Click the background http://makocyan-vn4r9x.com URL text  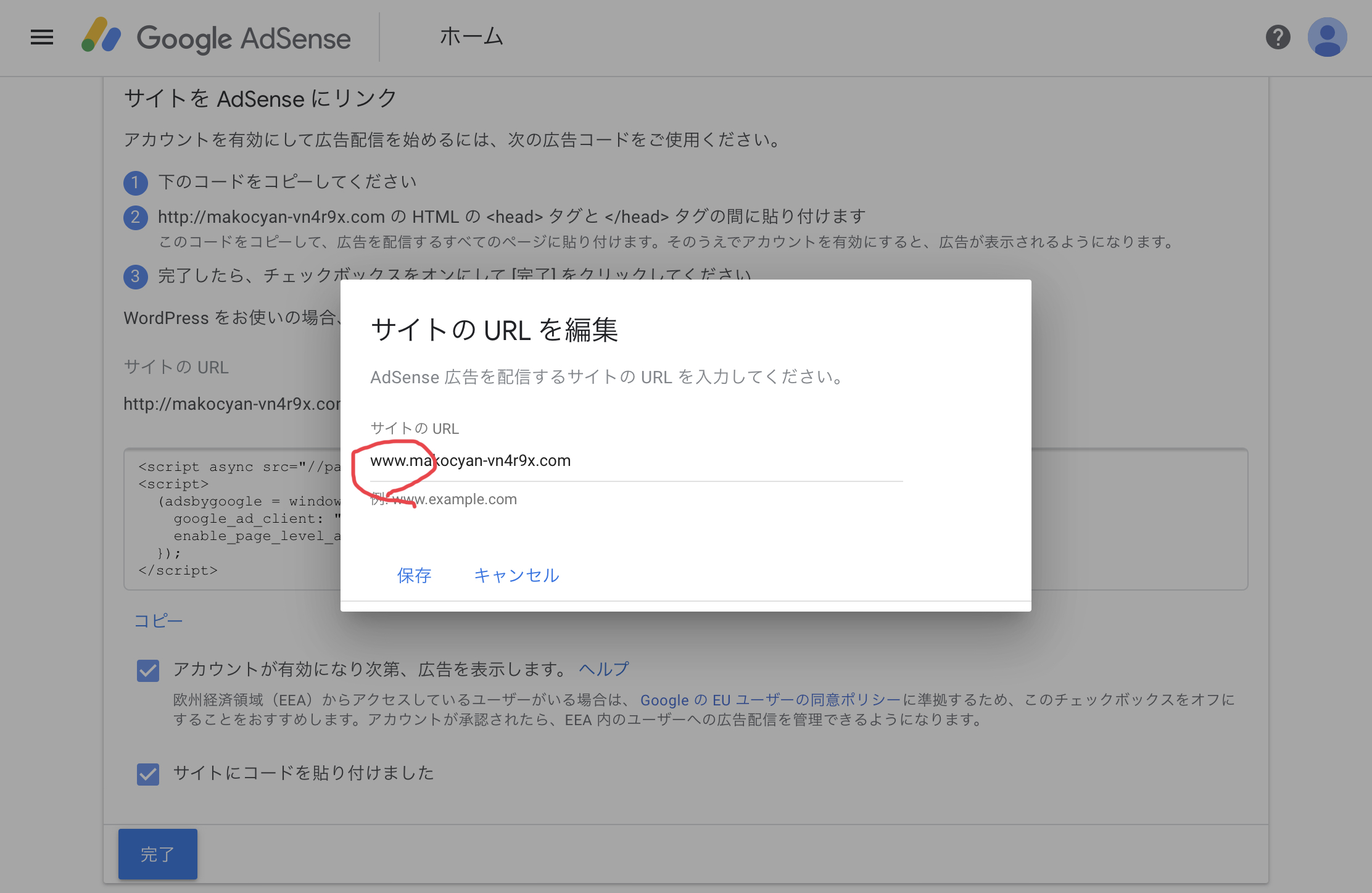232,404
